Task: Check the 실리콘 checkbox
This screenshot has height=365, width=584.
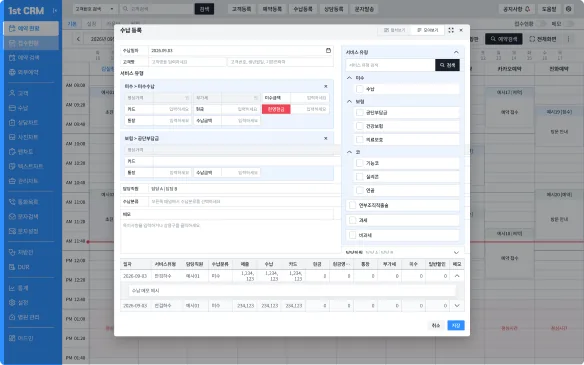Action: coord(359,177)
